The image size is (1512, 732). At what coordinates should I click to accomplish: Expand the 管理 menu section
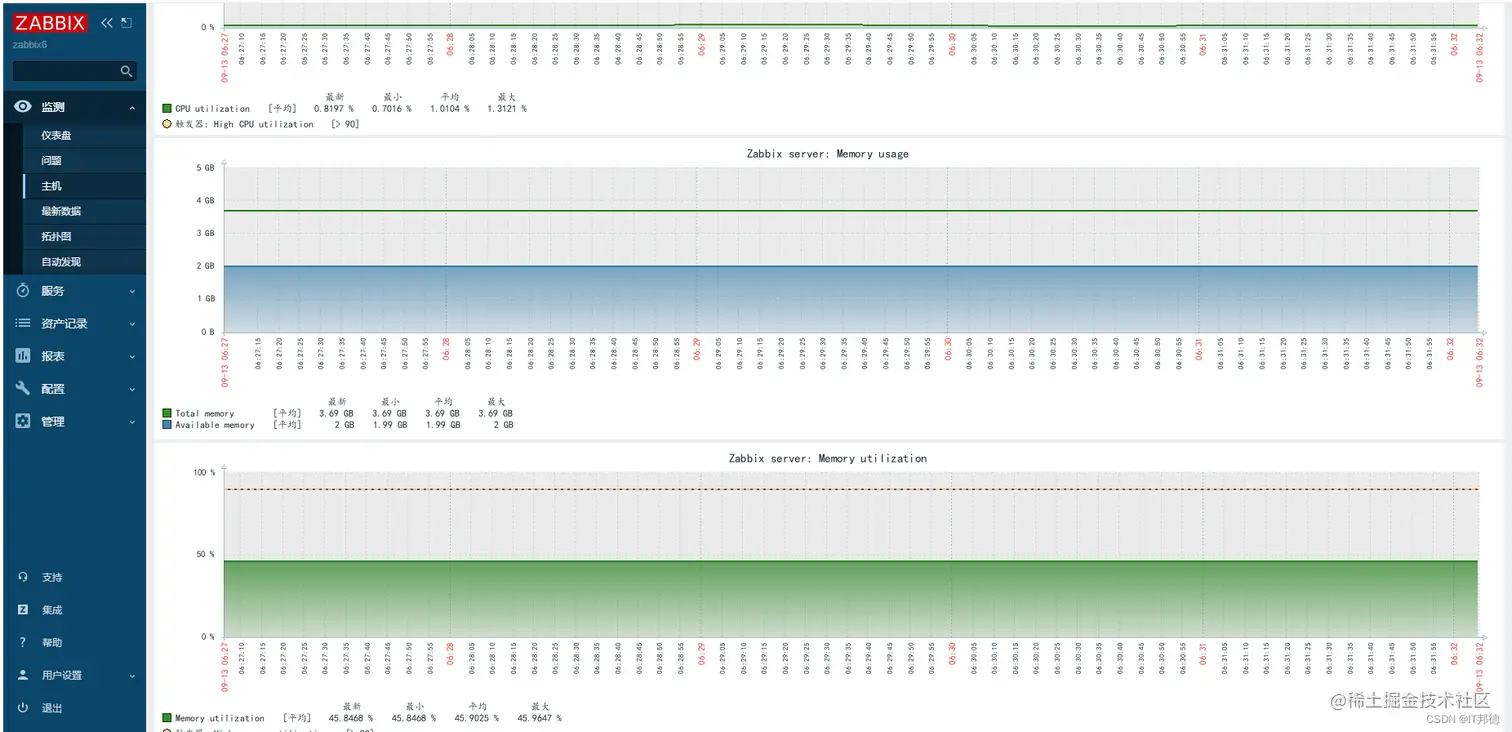coord(132,423)
